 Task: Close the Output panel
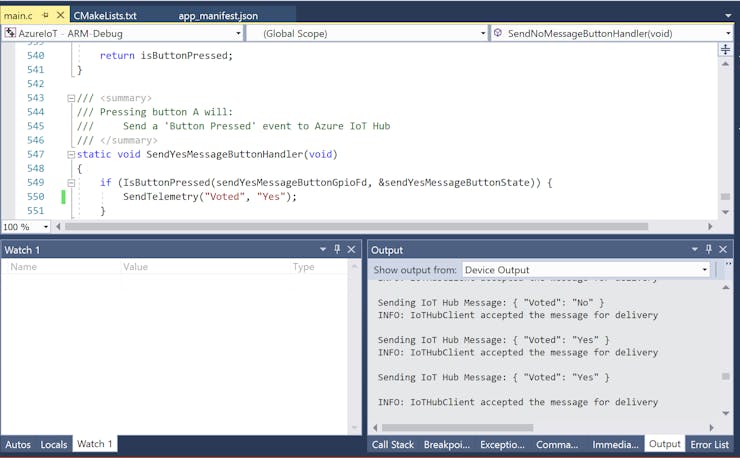(x=722, y=249)
